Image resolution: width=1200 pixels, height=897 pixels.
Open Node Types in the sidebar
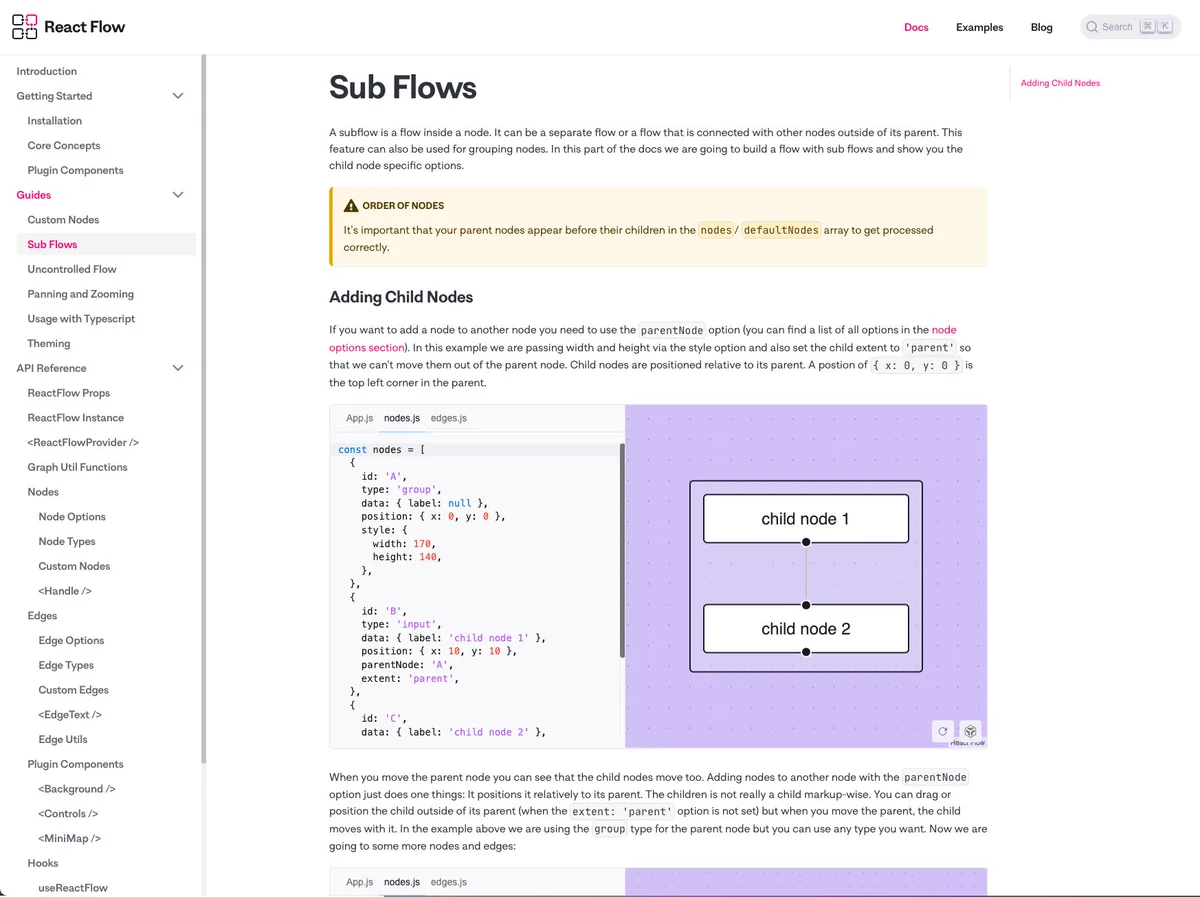tap(67, 541)
